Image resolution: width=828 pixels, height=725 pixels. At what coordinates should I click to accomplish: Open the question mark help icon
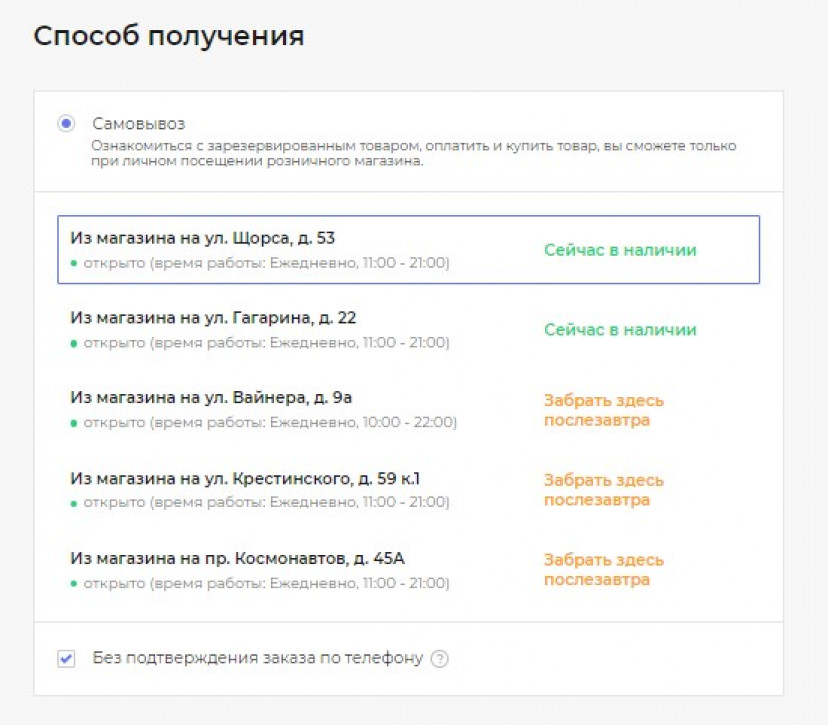point(439,658)
